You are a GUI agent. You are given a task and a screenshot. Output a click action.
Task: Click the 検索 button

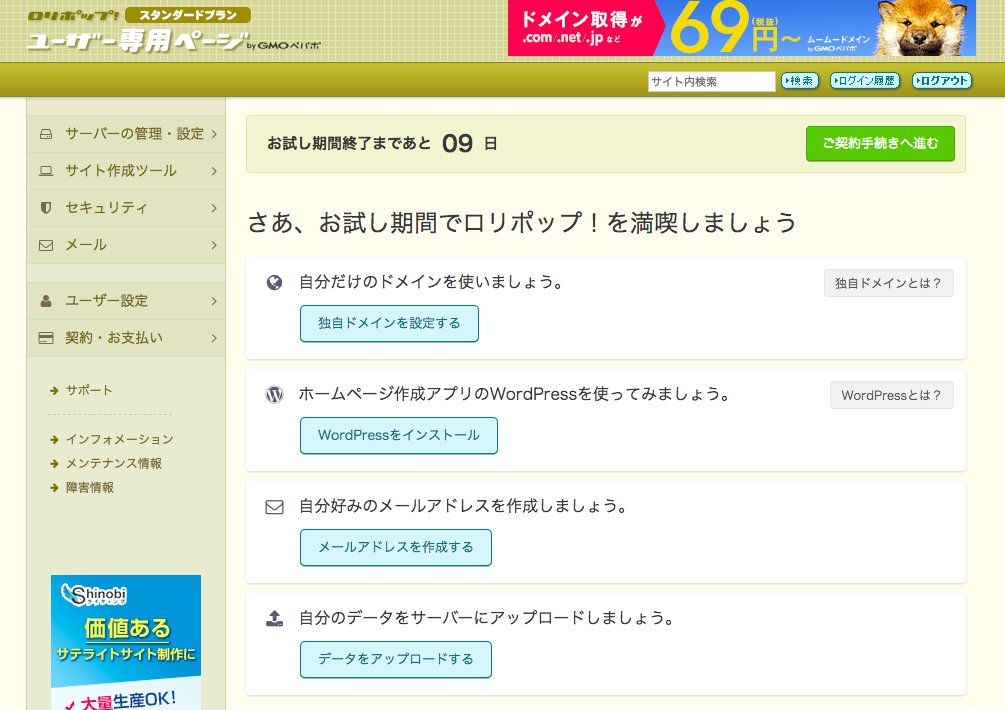pyautogui.click(x=799, y=81)
